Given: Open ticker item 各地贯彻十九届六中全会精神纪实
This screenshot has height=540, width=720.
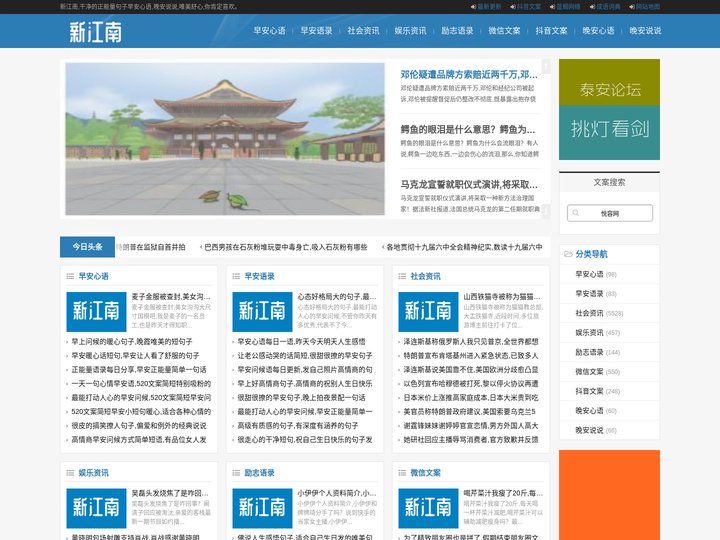Looking at the screenshot, I should [464, 247].
